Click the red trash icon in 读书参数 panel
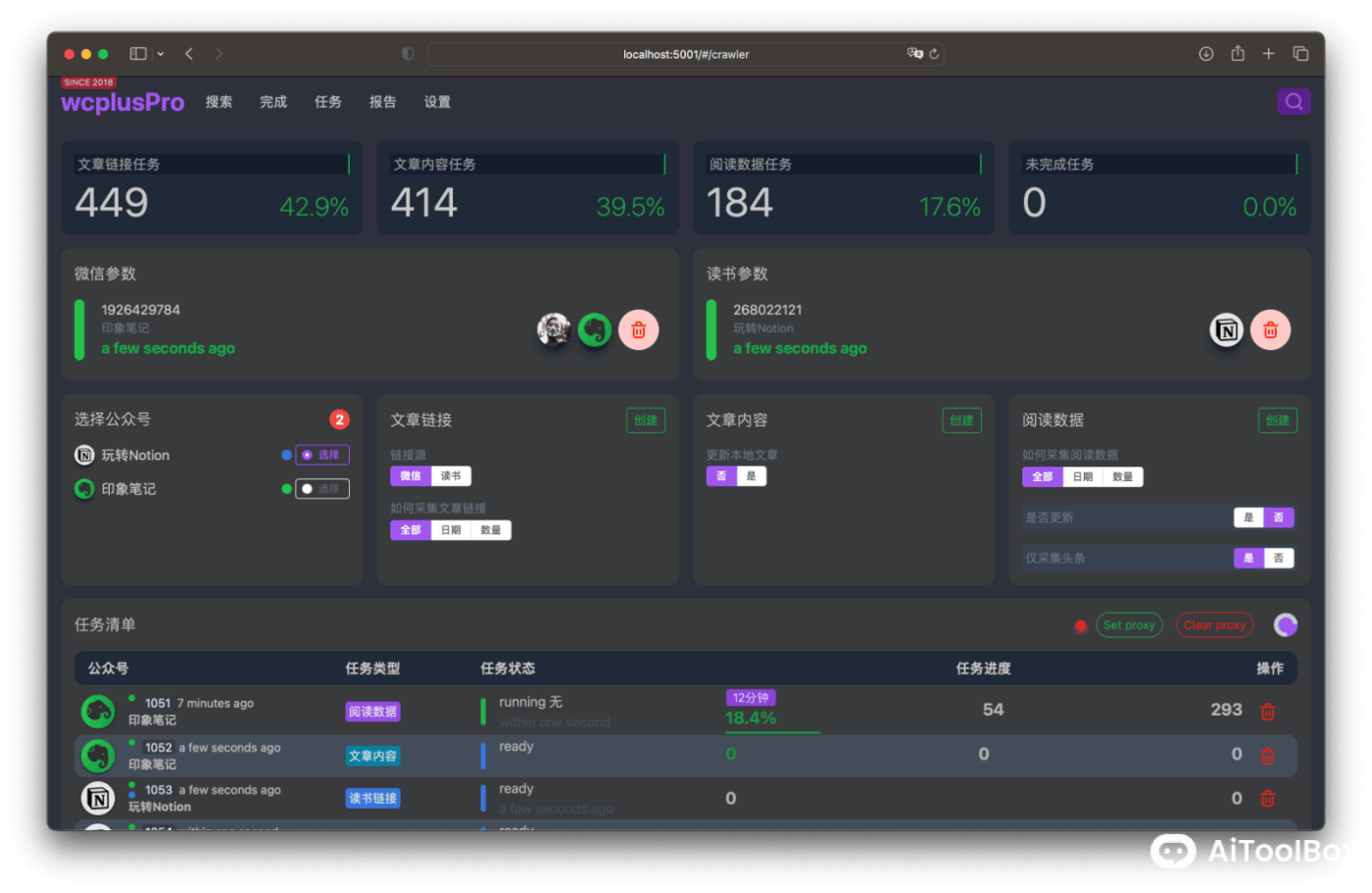Viewport: 1372px width, 893px height. coord(1271,329)
